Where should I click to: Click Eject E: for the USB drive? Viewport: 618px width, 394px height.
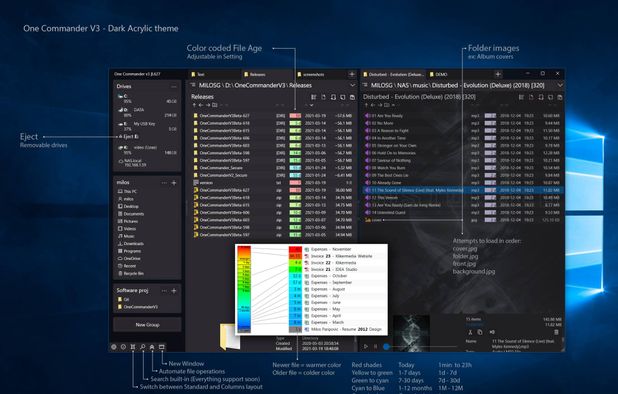[129, 136]
